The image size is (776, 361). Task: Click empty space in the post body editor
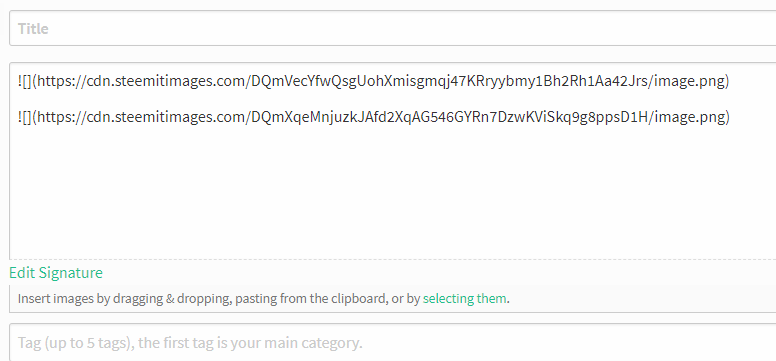392,193
